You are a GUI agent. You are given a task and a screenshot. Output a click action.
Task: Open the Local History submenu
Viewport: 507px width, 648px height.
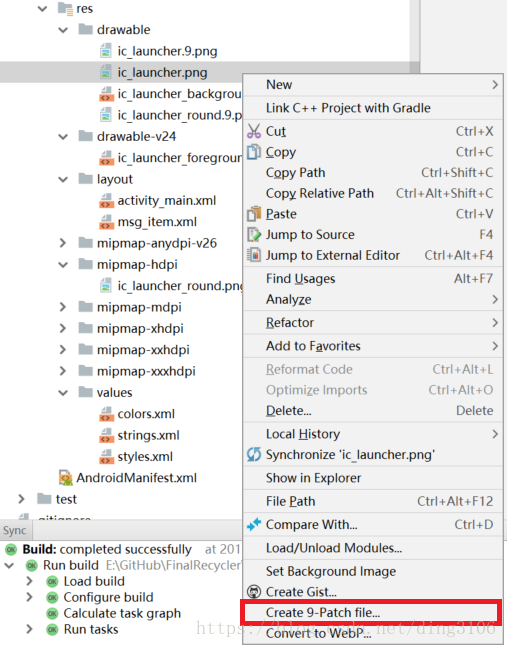(373, 434)
